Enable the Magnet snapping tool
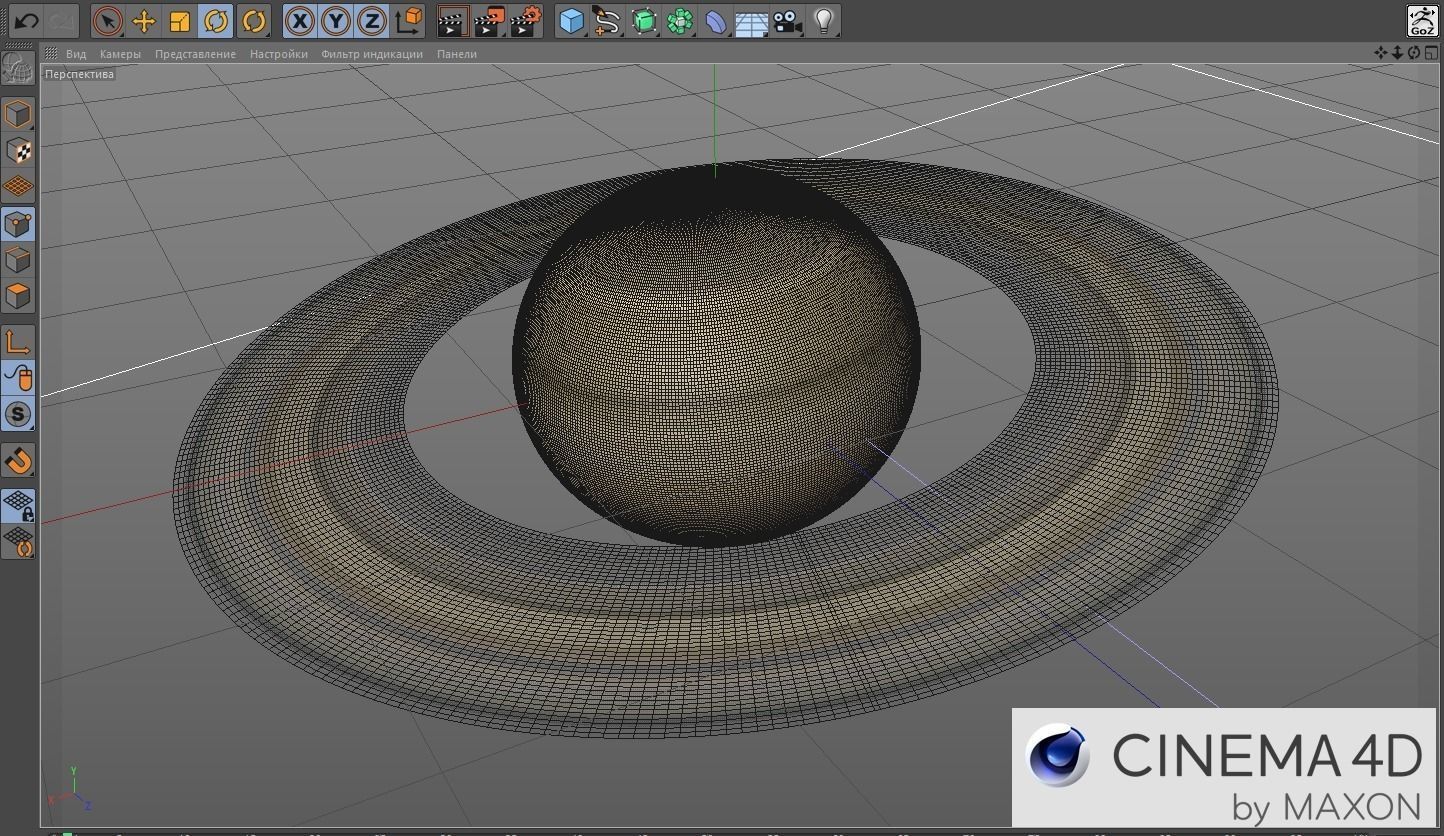The image size is (1444, 836). 19,461
